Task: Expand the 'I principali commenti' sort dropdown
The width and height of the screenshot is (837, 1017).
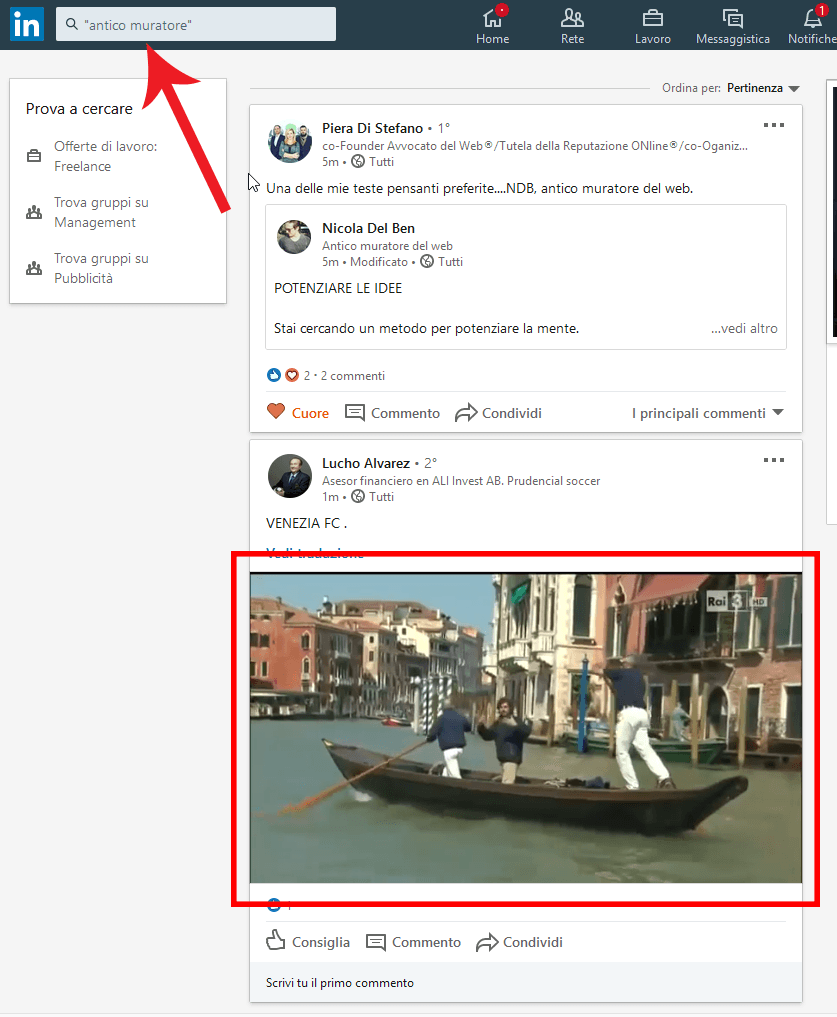Action: click(x=707, y=412)
